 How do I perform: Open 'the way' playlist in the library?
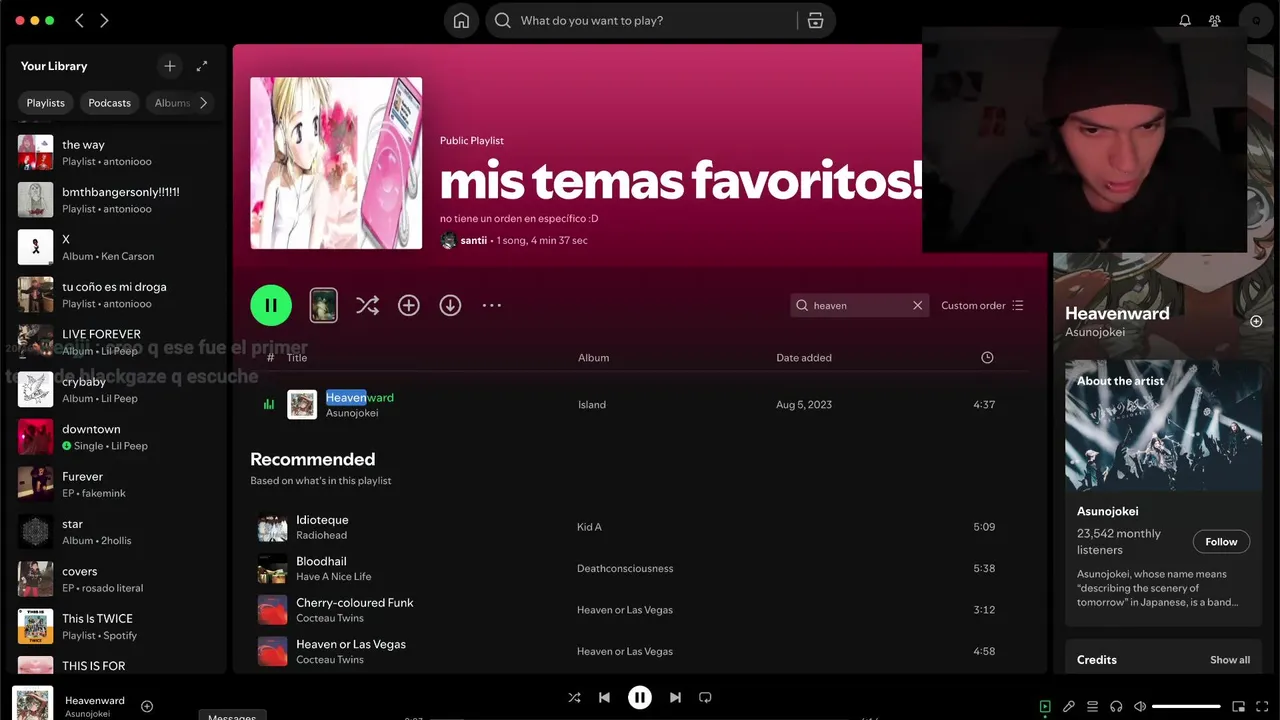[116, 152]
